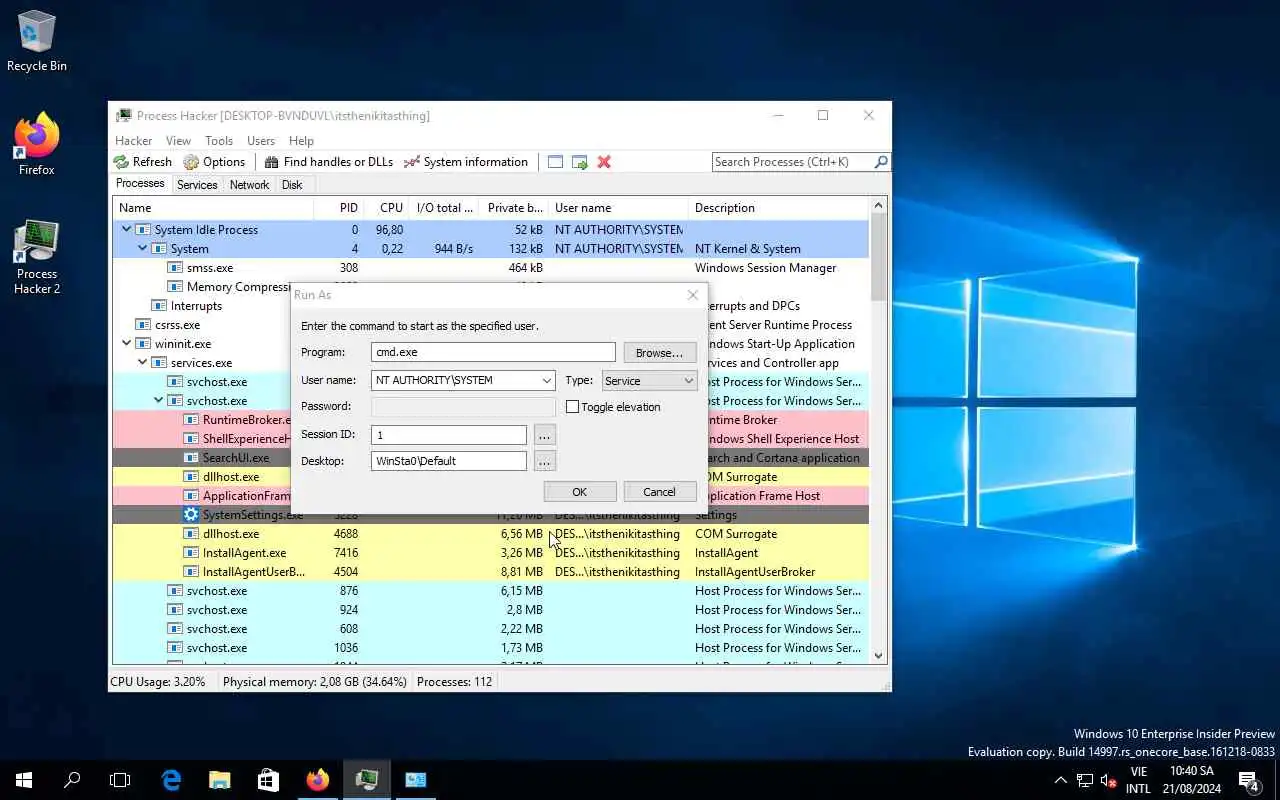1280x800 pixels.
Task: Open Recycle Bin on desktop
Action: 37,41
